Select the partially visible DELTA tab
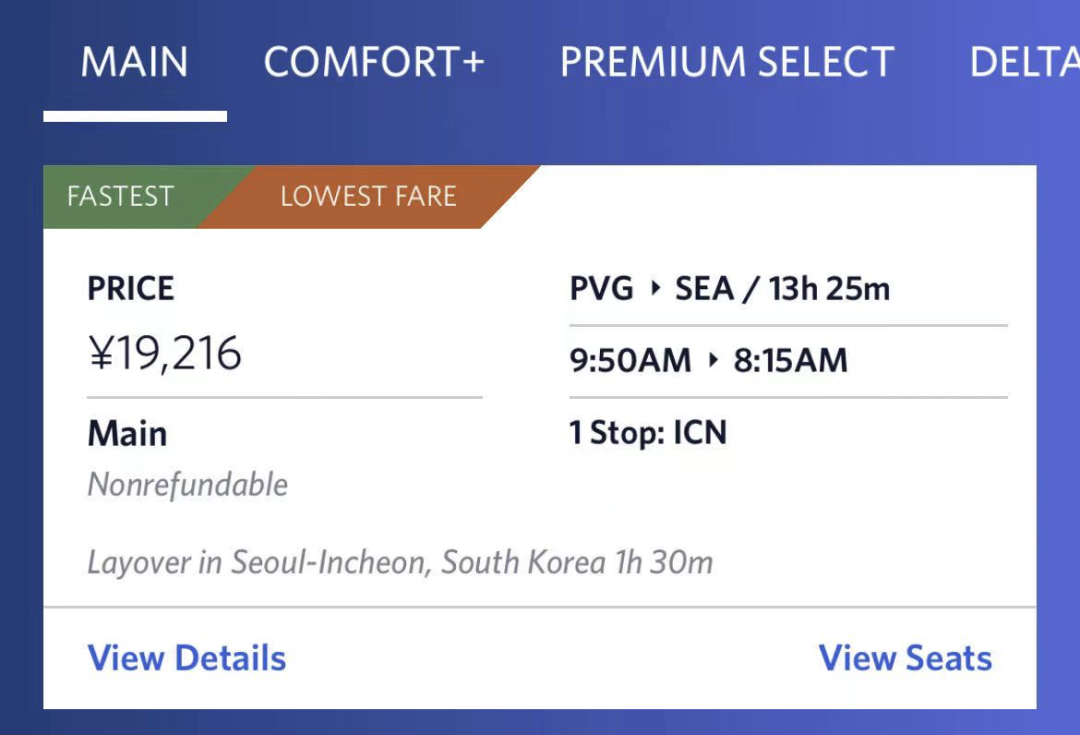Image resolution: width=1080 pixels, height=735 pixels. [x=1024, y=62]
